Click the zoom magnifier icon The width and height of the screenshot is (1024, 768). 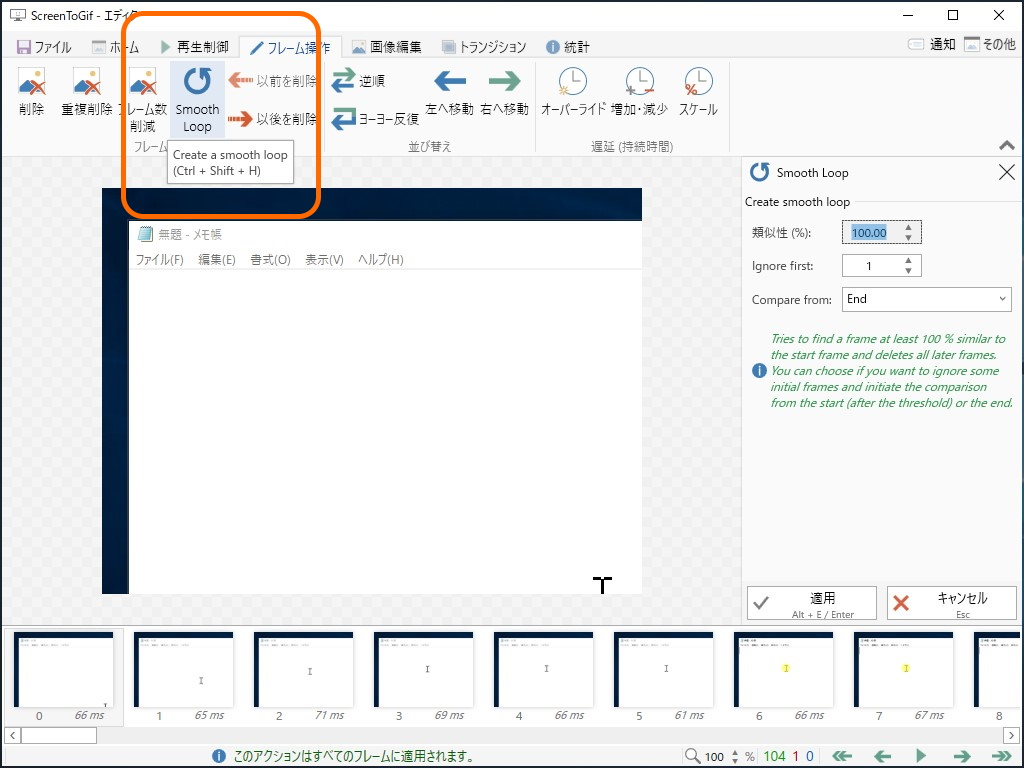click(692, 756)
